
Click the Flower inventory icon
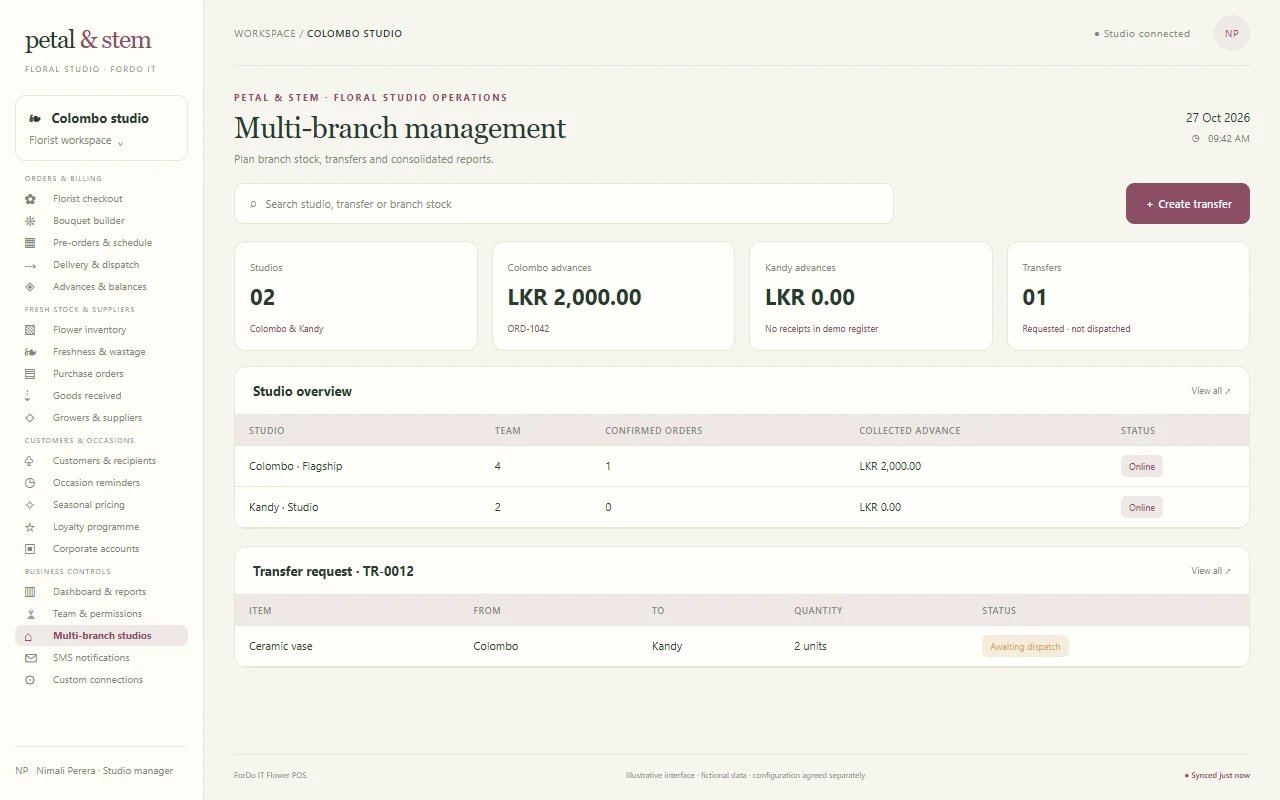pos(30,330)
